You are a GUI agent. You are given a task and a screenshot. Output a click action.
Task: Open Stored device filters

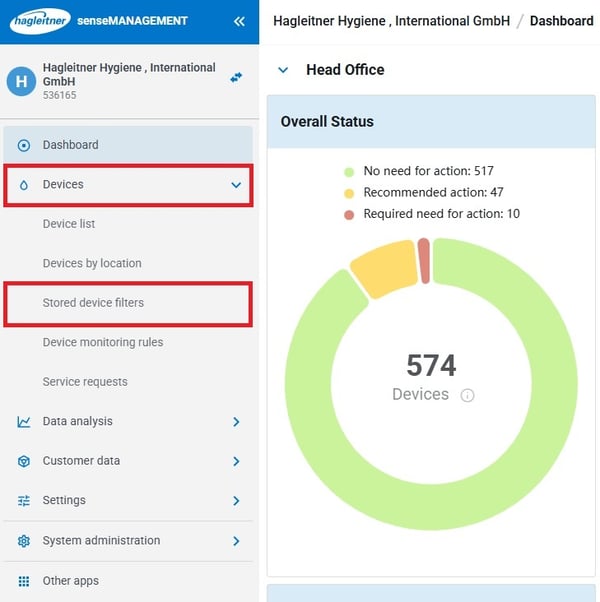93,303
